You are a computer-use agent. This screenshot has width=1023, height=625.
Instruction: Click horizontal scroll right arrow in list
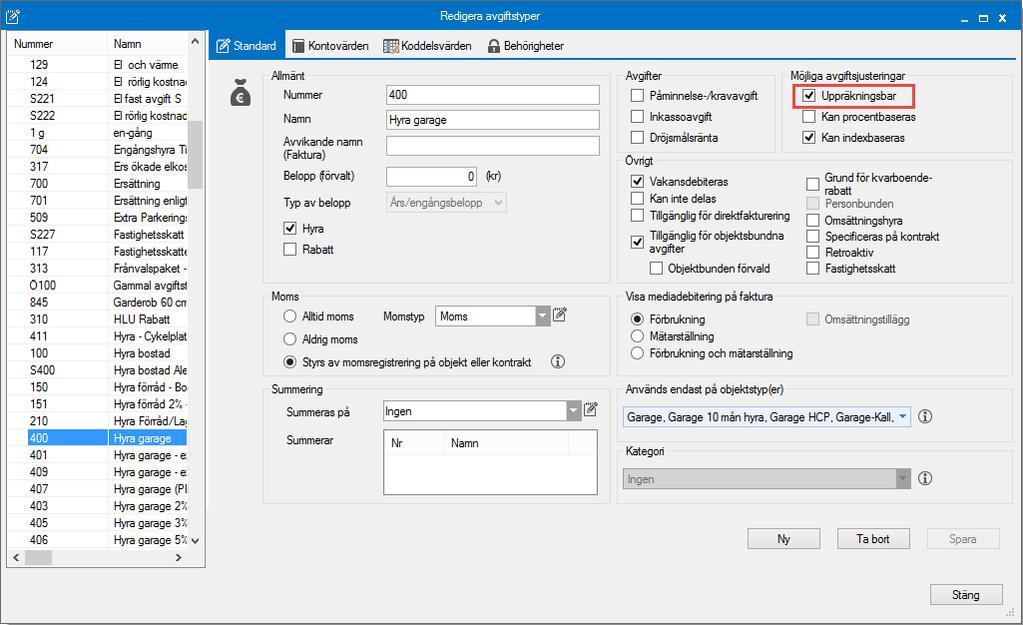pyautogui.click(x=178, y=558)
